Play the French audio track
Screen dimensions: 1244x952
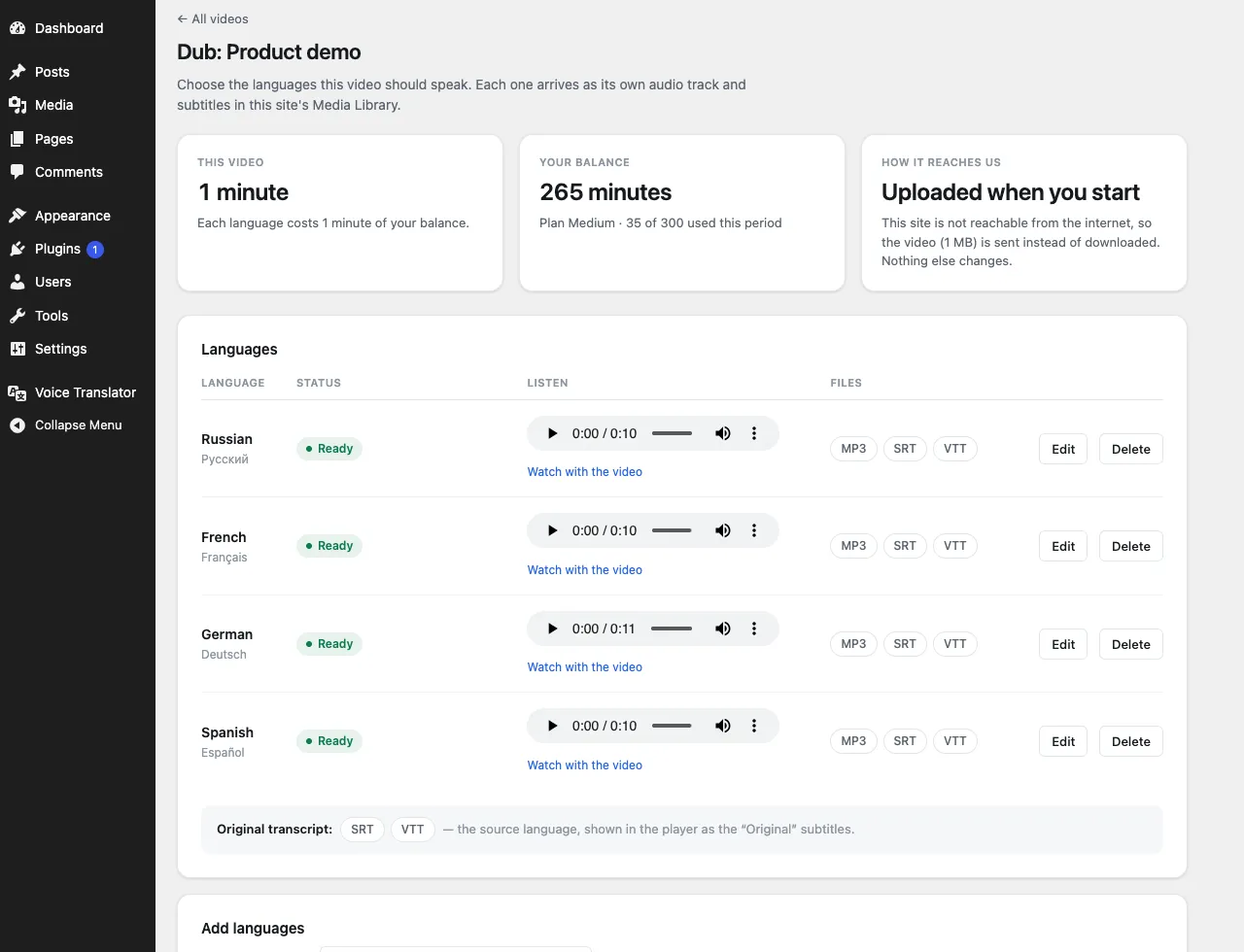coord(552,530)
